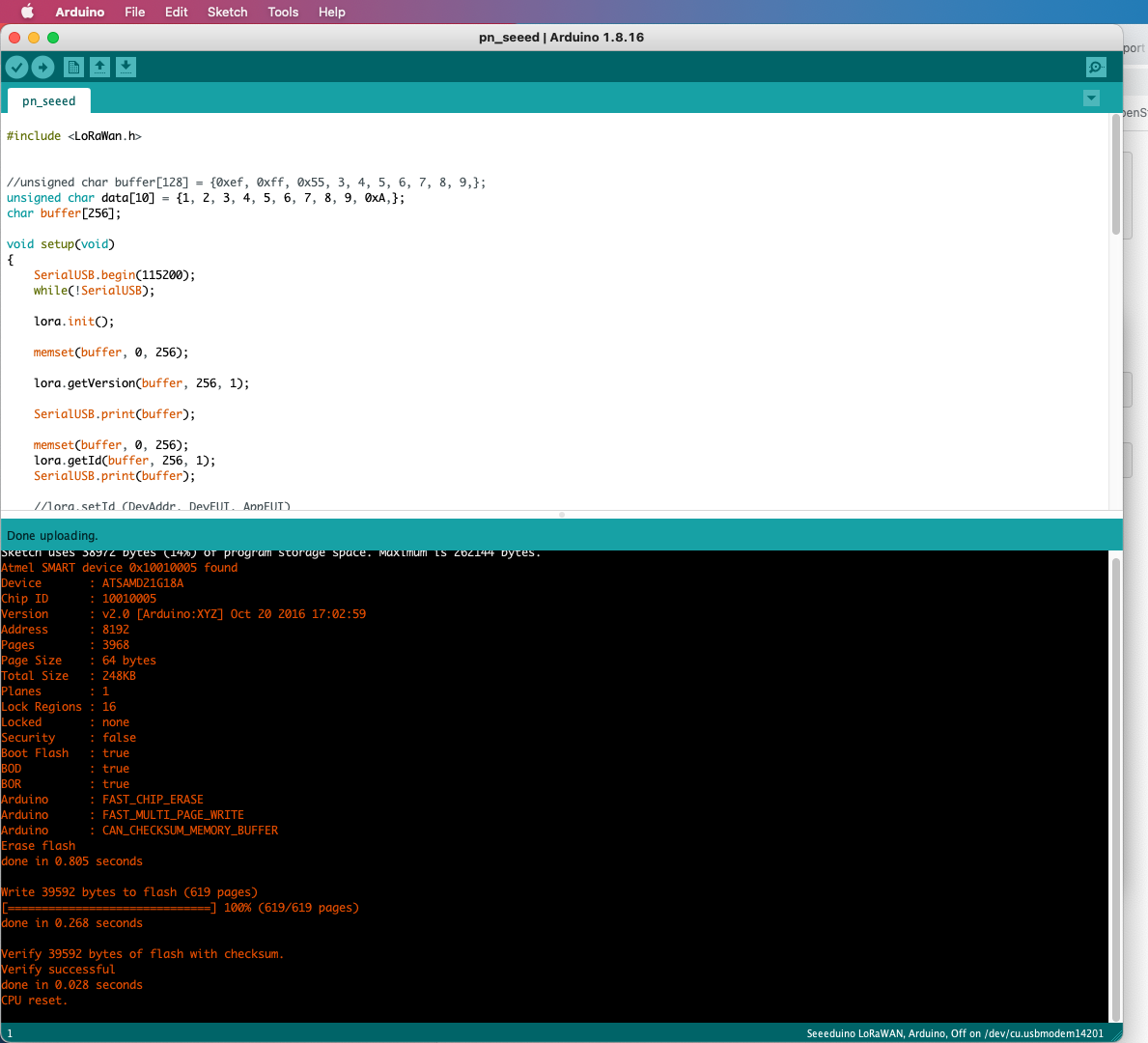Create a new sketch with New icon

[x=73, y=67]
